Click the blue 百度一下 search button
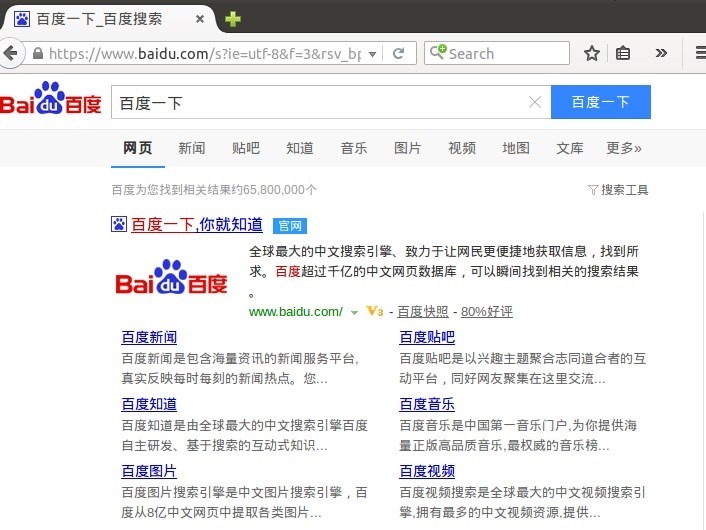The image size is (706, 530). point(601,102)
